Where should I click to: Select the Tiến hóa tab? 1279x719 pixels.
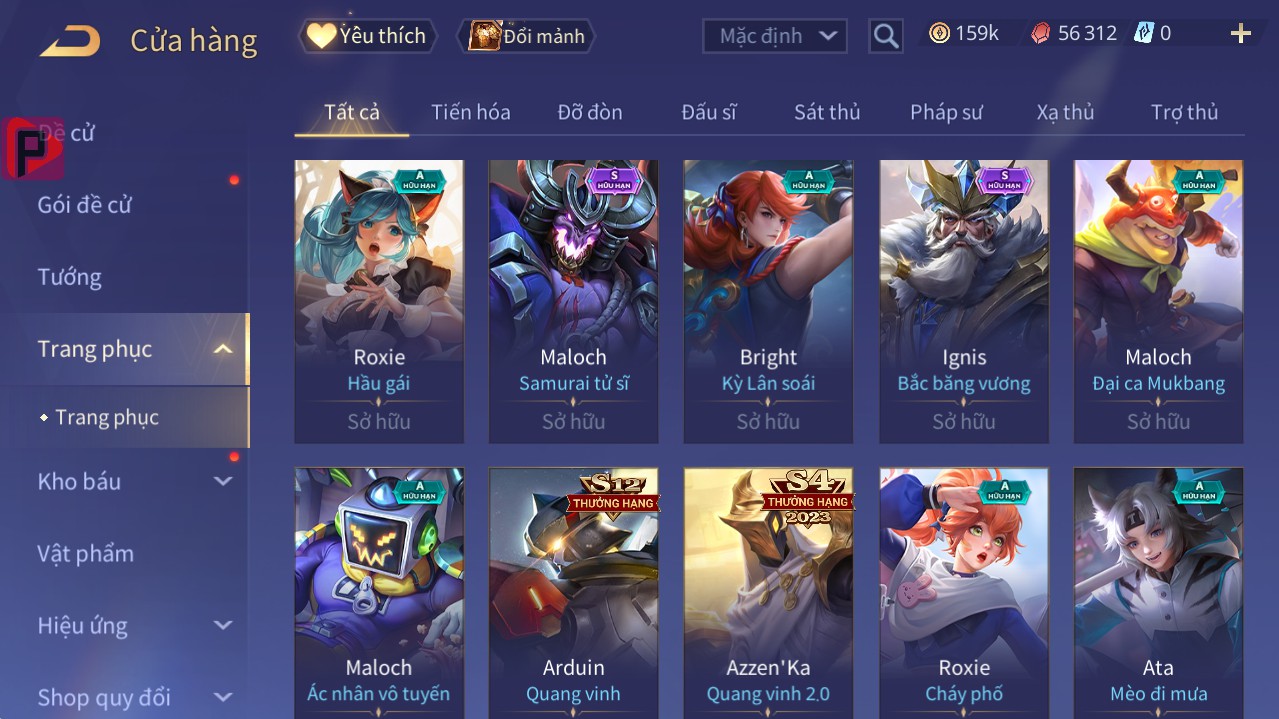[471, 112]
